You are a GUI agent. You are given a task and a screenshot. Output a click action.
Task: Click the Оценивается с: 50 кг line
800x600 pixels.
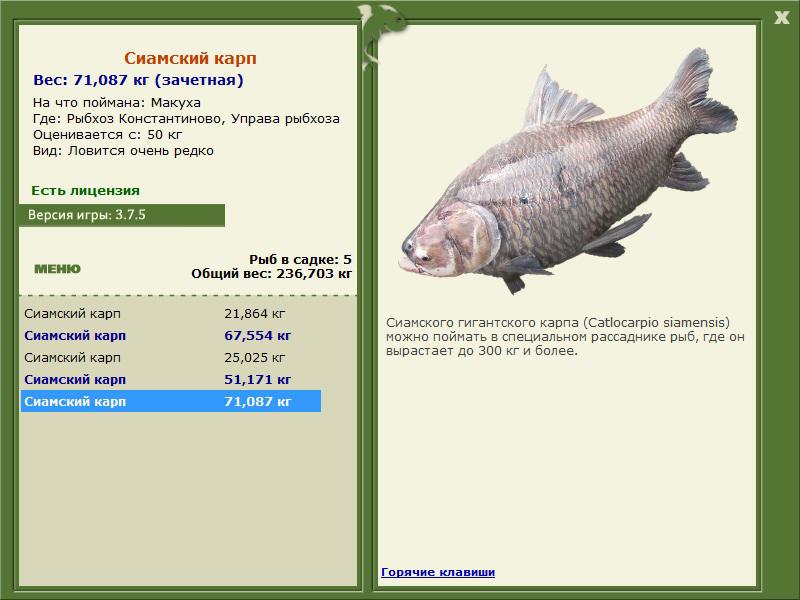click(107, 135)
